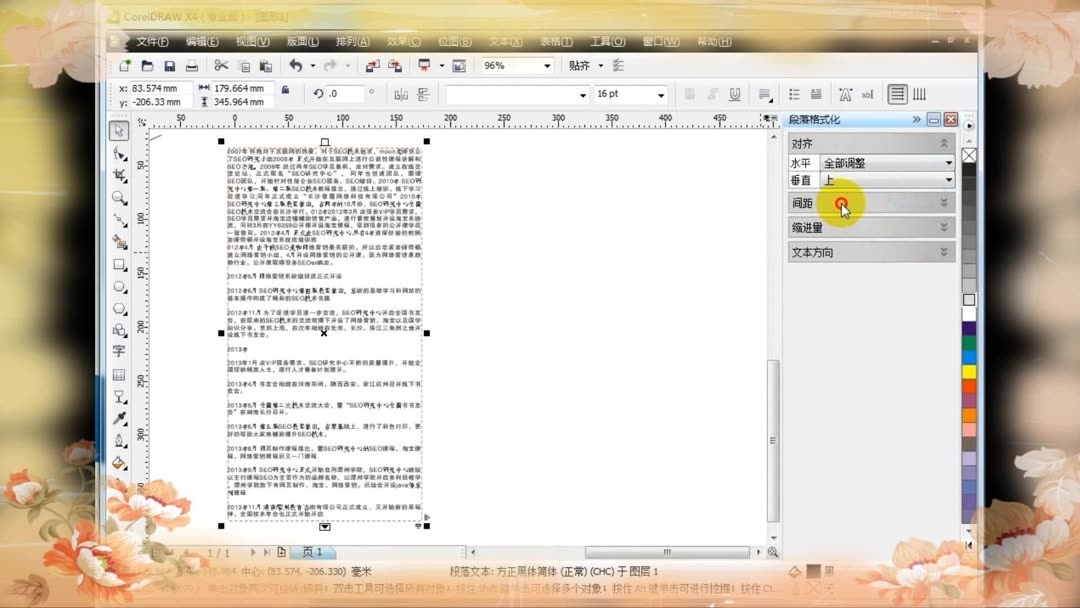The height and width of the screenshot is (608, 1080).
Task: Toggle italic formatting on the property bar
Action: (x=712, y=94)
